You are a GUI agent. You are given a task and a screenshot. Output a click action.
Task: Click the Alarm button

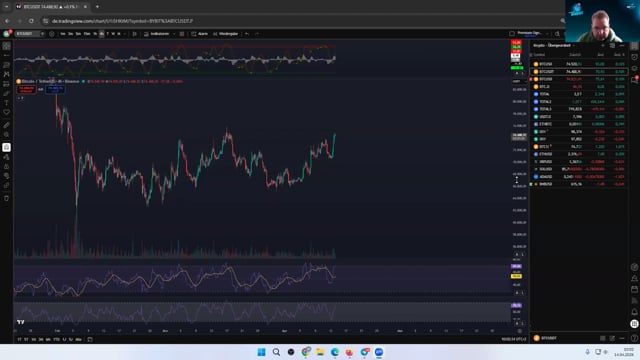coord(200,34)
